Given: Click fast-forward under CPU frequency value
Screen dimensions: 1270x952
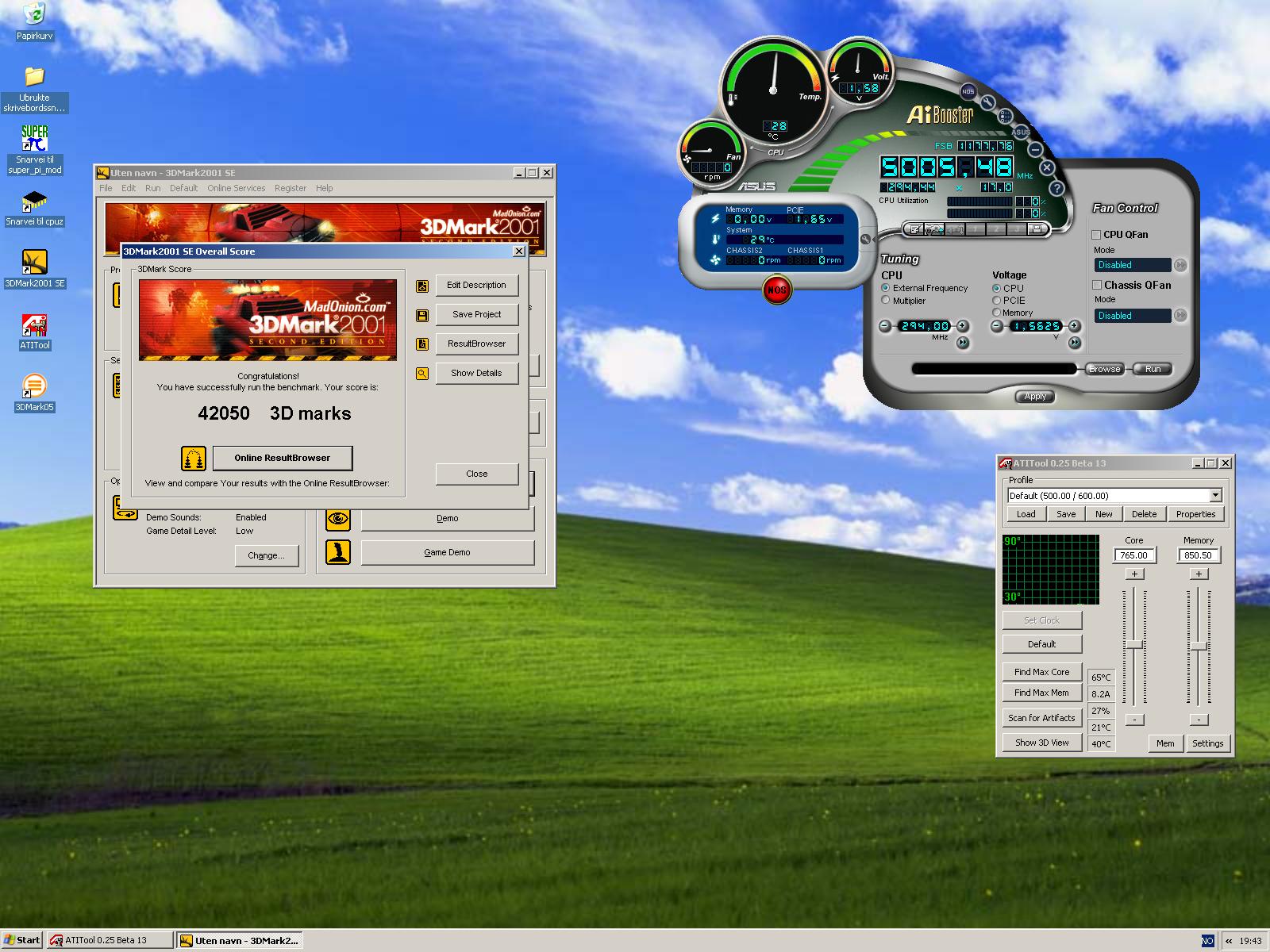Looking at the screenshot, I should click(x=963, y=343).
